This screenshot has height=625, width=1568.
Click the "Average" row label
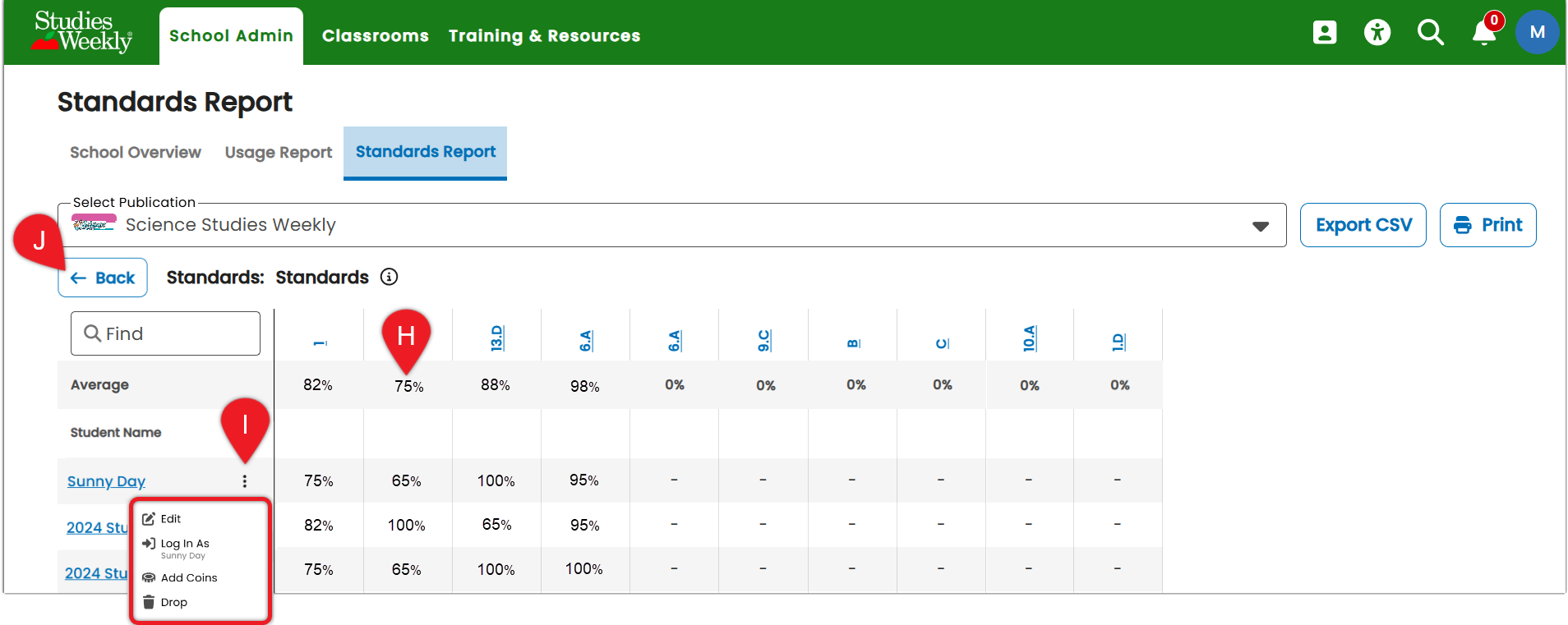point(99,384)
